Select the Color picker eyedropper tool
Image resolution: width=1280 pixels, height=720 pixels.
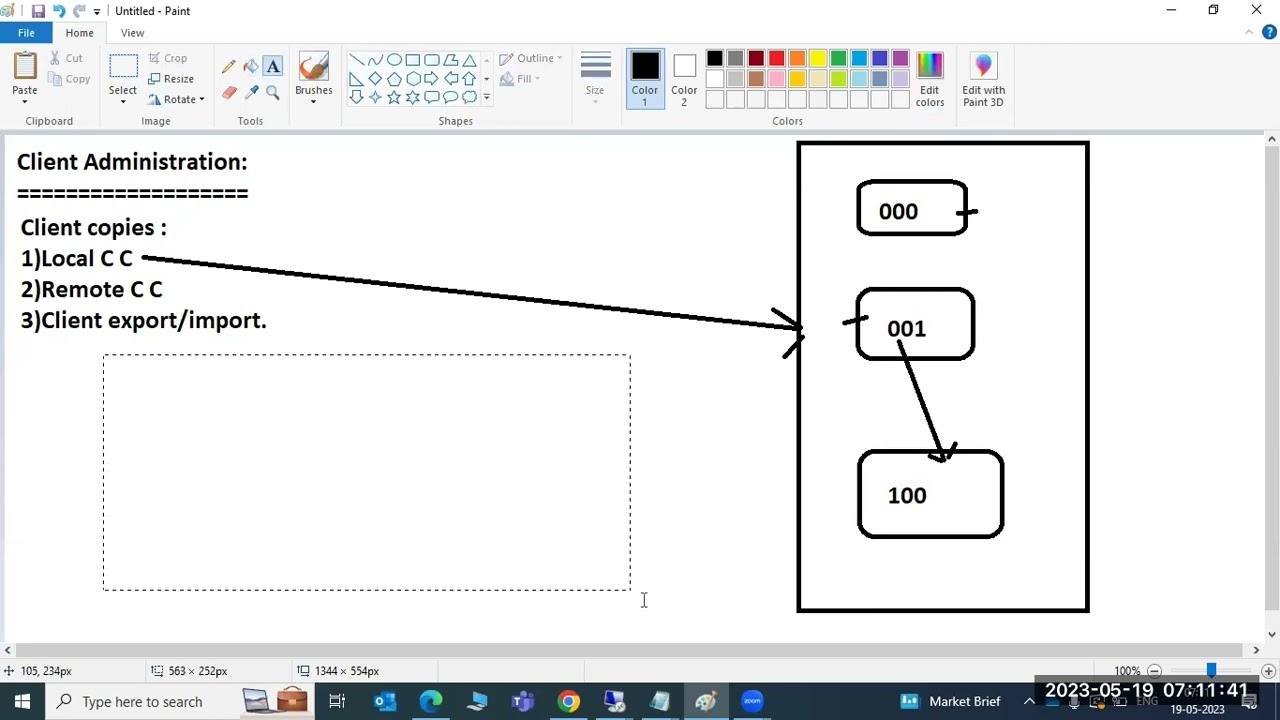click(251, 92)
